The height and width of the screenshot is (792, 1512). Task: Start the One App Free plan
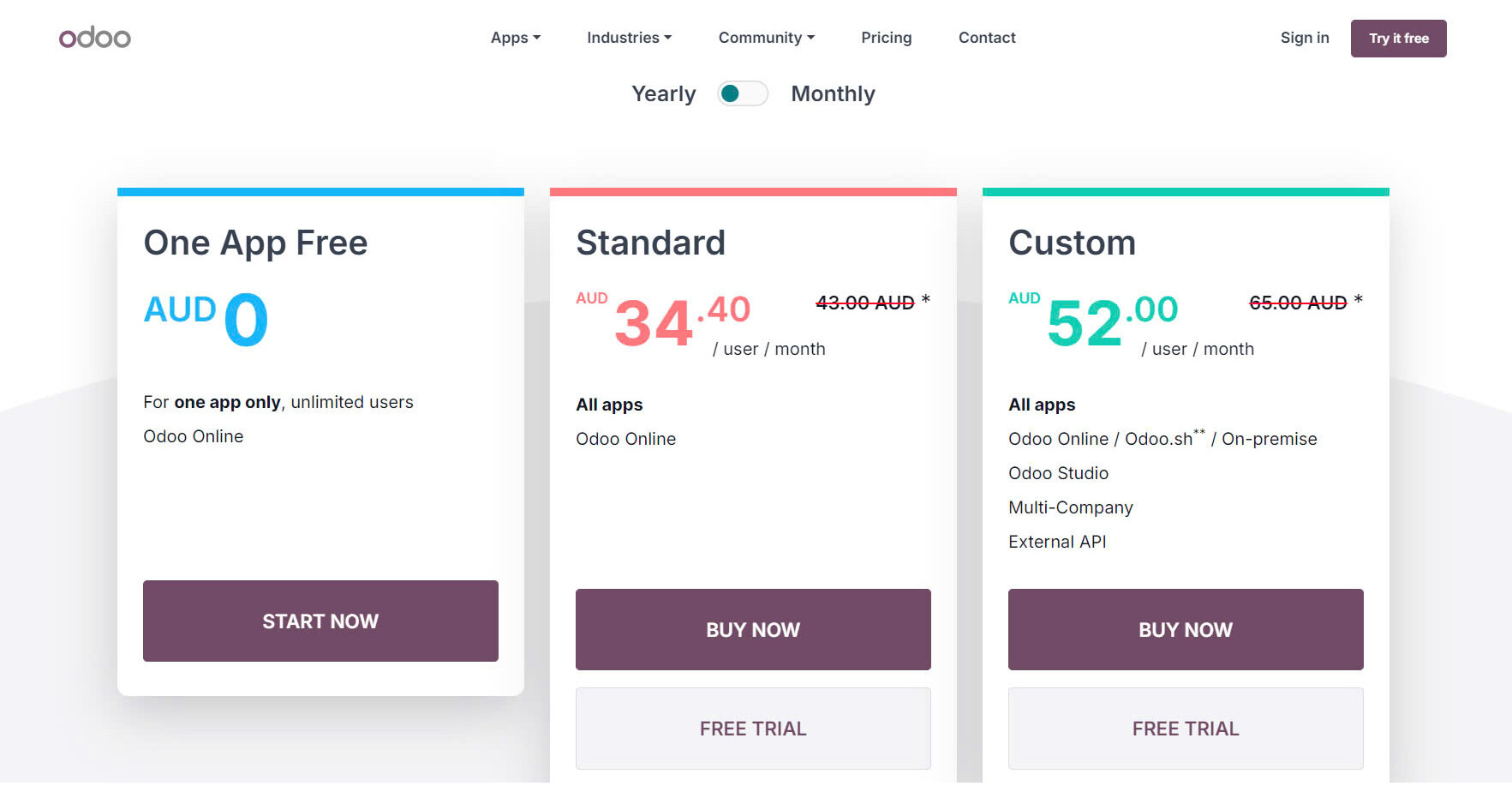(x=320, y=621)
